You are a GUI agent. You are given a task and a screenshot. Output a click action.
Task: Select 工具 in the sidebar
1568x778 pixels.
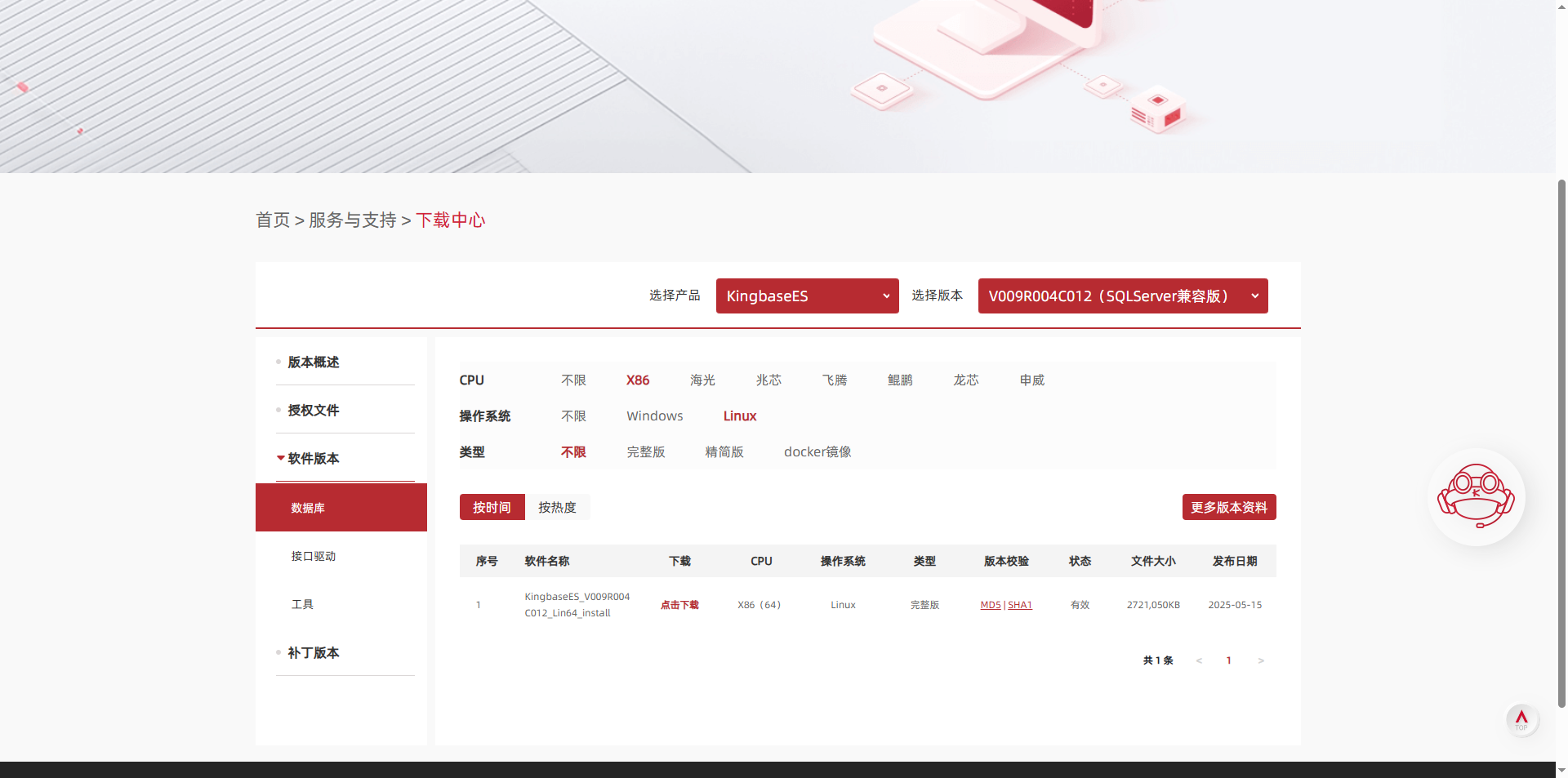click(303, 604)
